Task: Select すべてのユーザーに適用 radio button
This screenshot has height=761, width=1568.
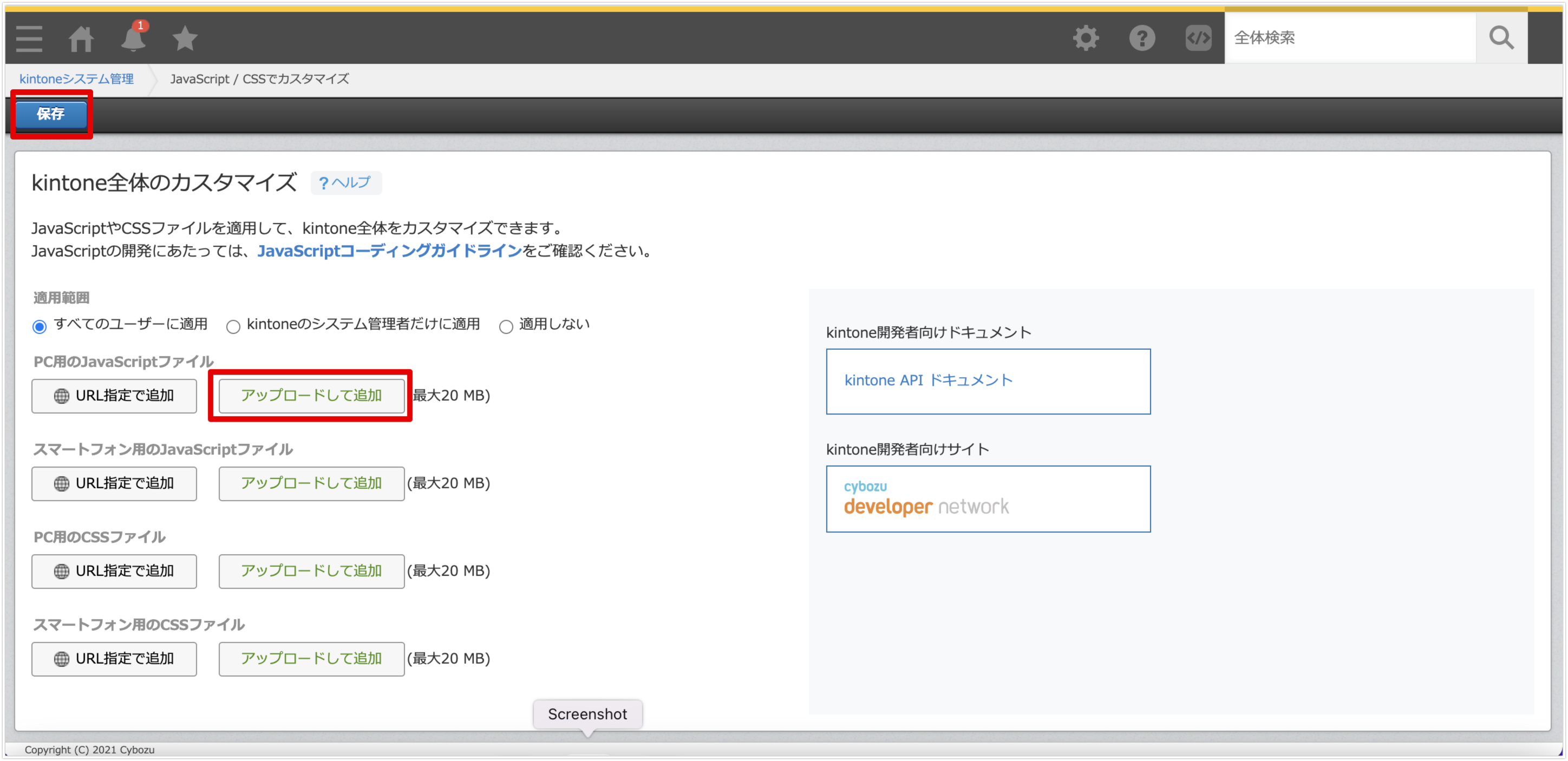Action: click(40, 327)
